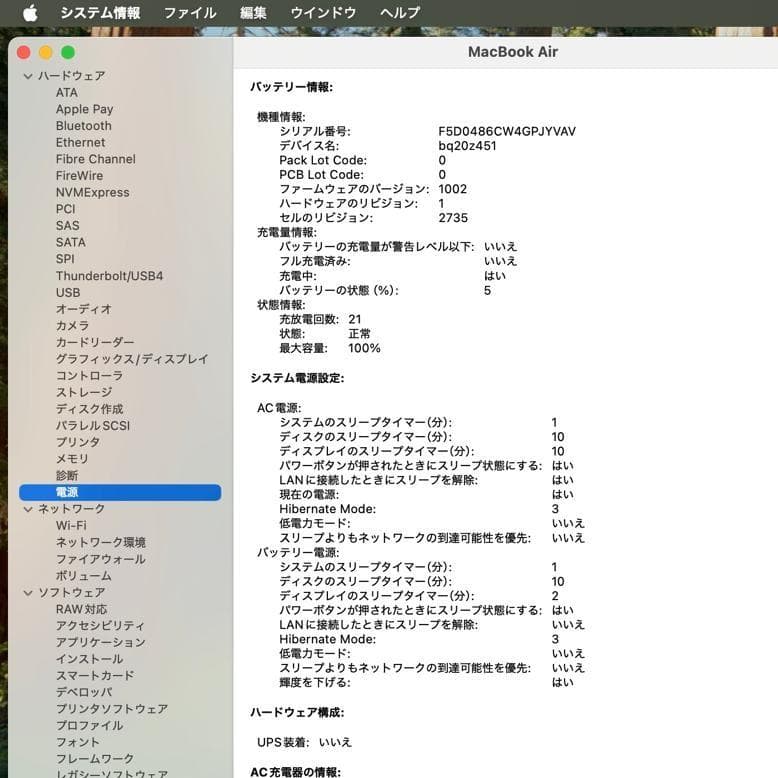Click the UPS装着 value いいえ
The width and height of the screenshot is (778, 778).
(335, 742)
